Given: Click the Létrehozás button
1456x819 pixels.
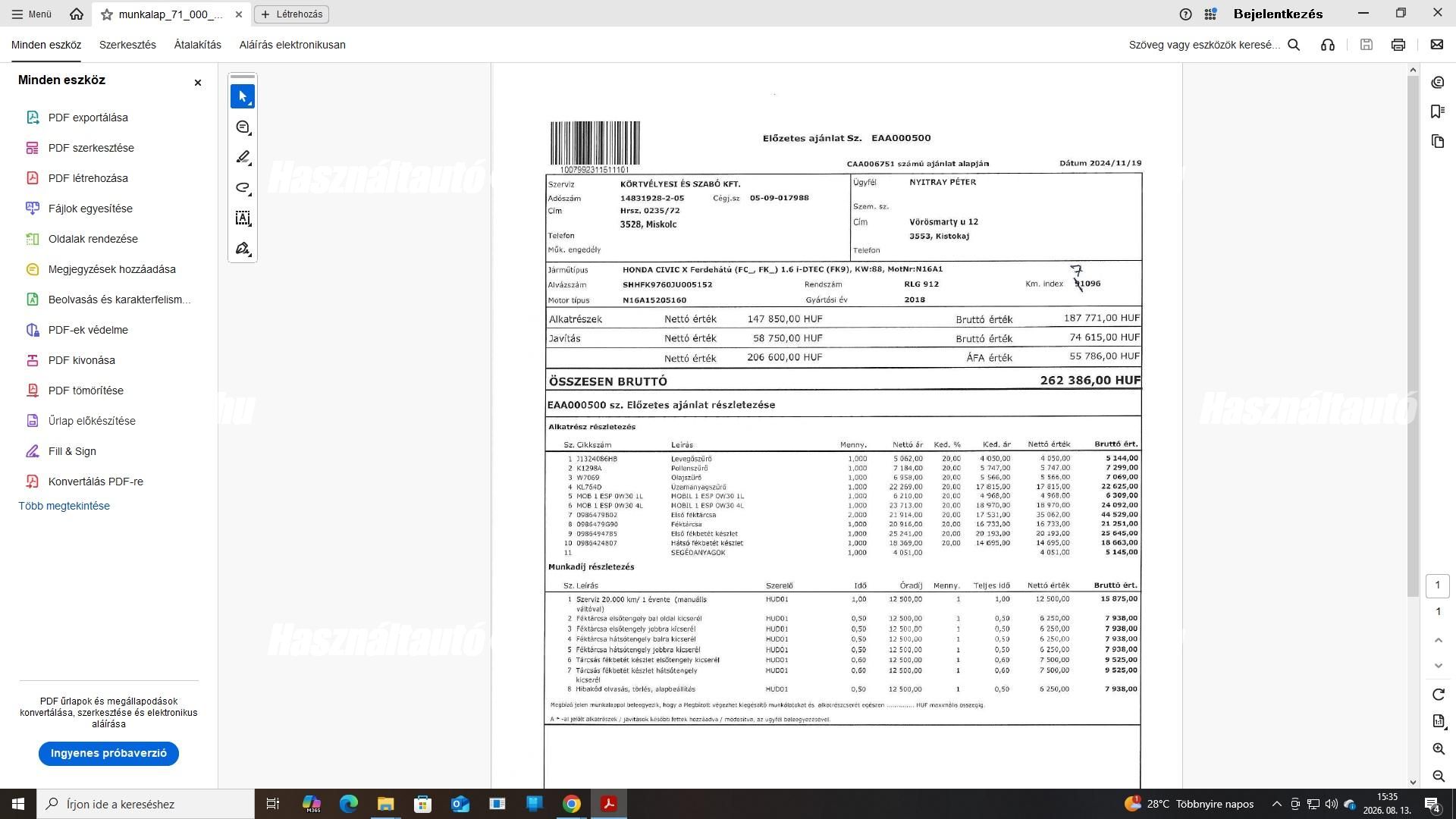Looking at the screenshot, I should click(x=292, y=14).
